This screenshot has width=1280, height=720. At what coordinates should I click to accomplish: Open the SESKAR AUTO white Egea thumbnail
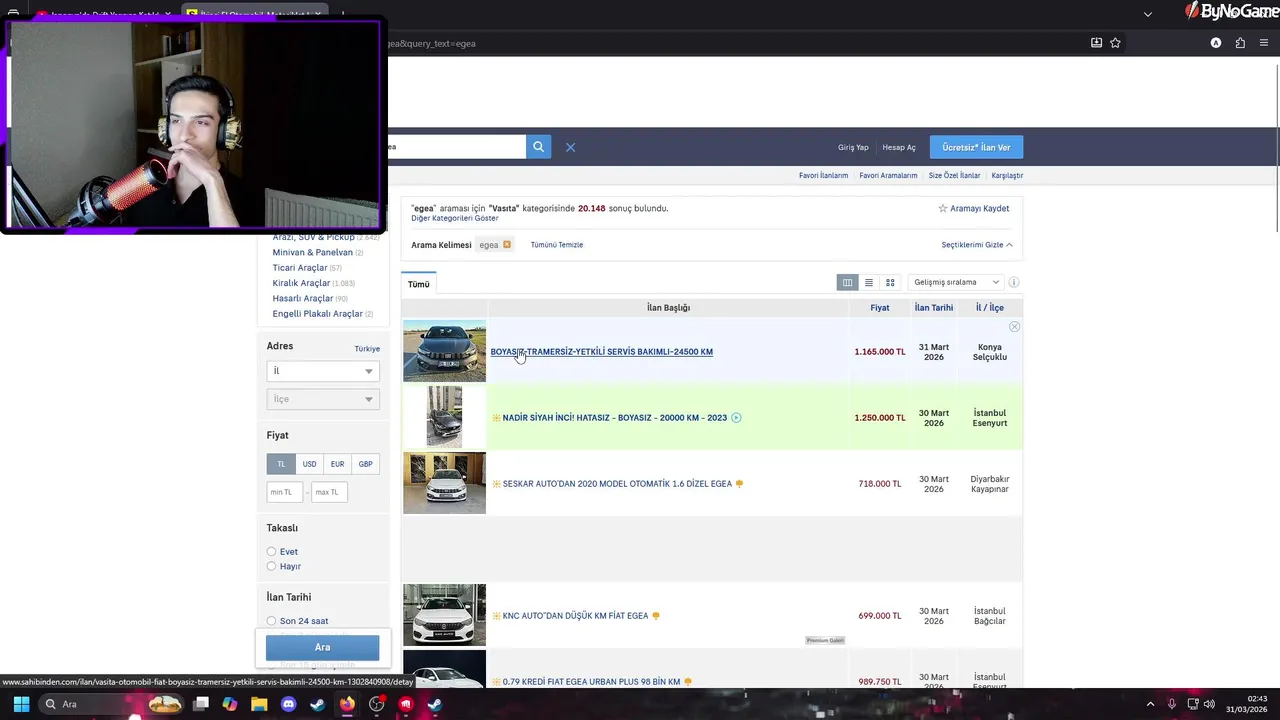point(444,483)
